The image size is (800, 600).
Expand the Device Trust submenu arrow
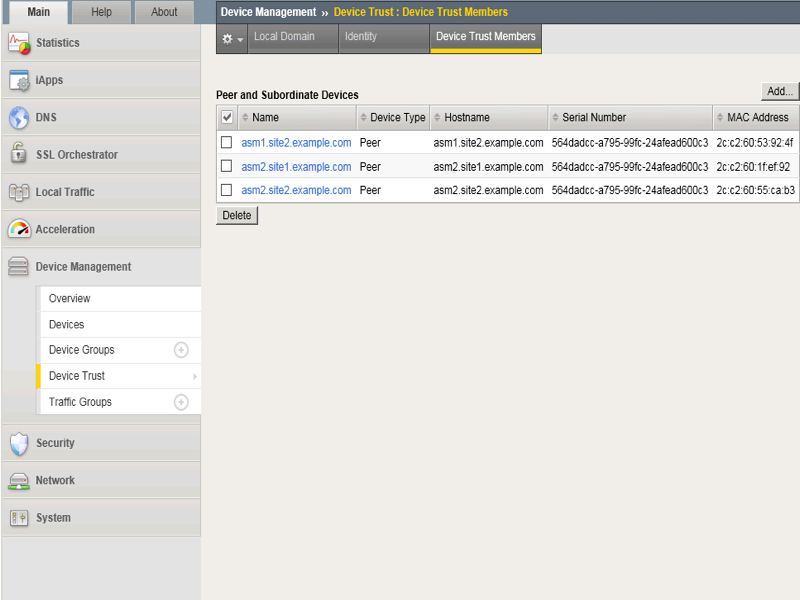click(195, 377)
